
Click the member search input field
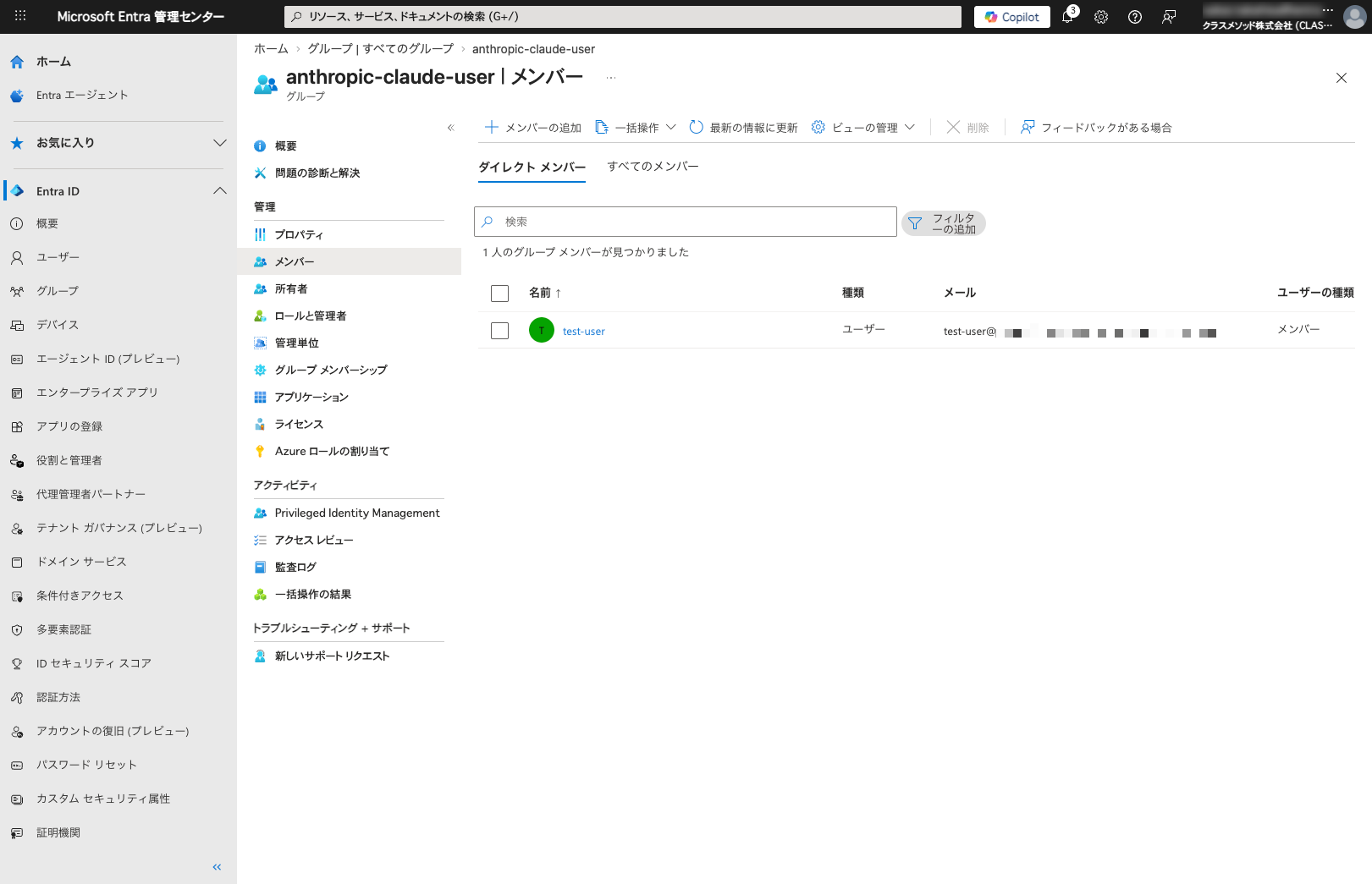[x=694, y=222]
